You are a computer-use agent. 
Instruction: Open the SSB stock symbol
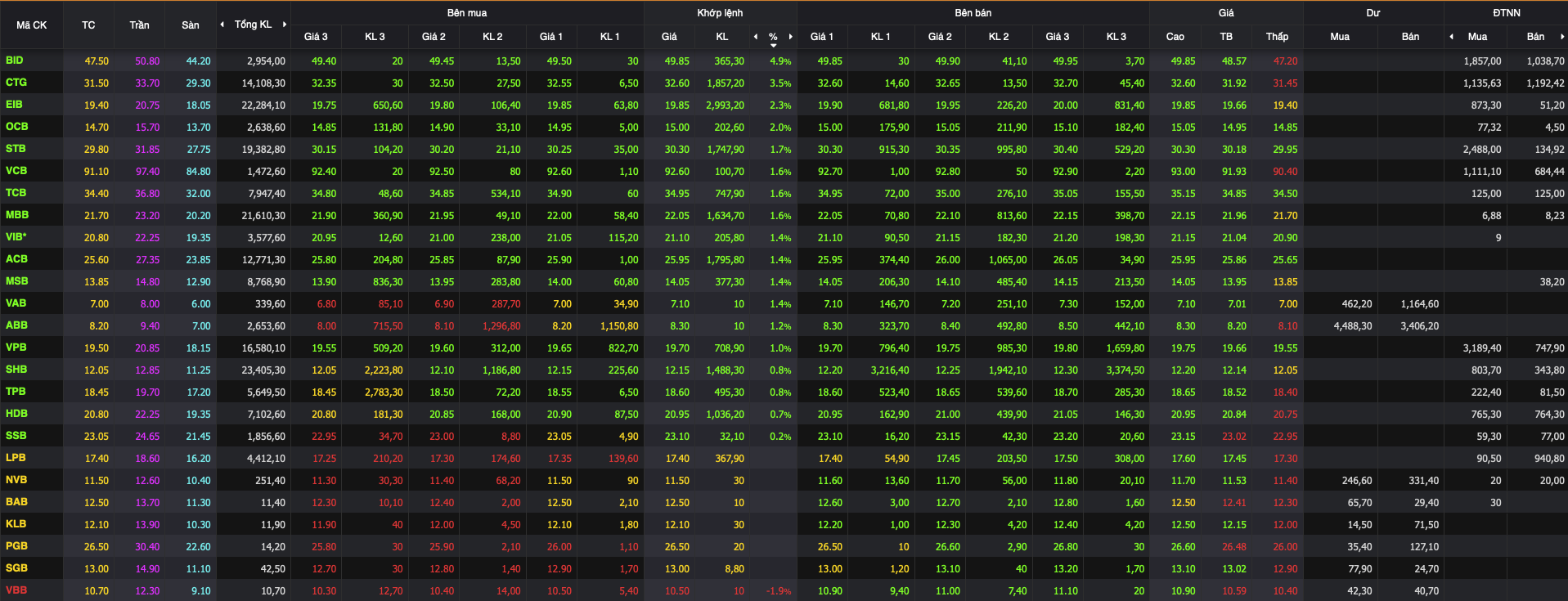(x=16, y=436)
